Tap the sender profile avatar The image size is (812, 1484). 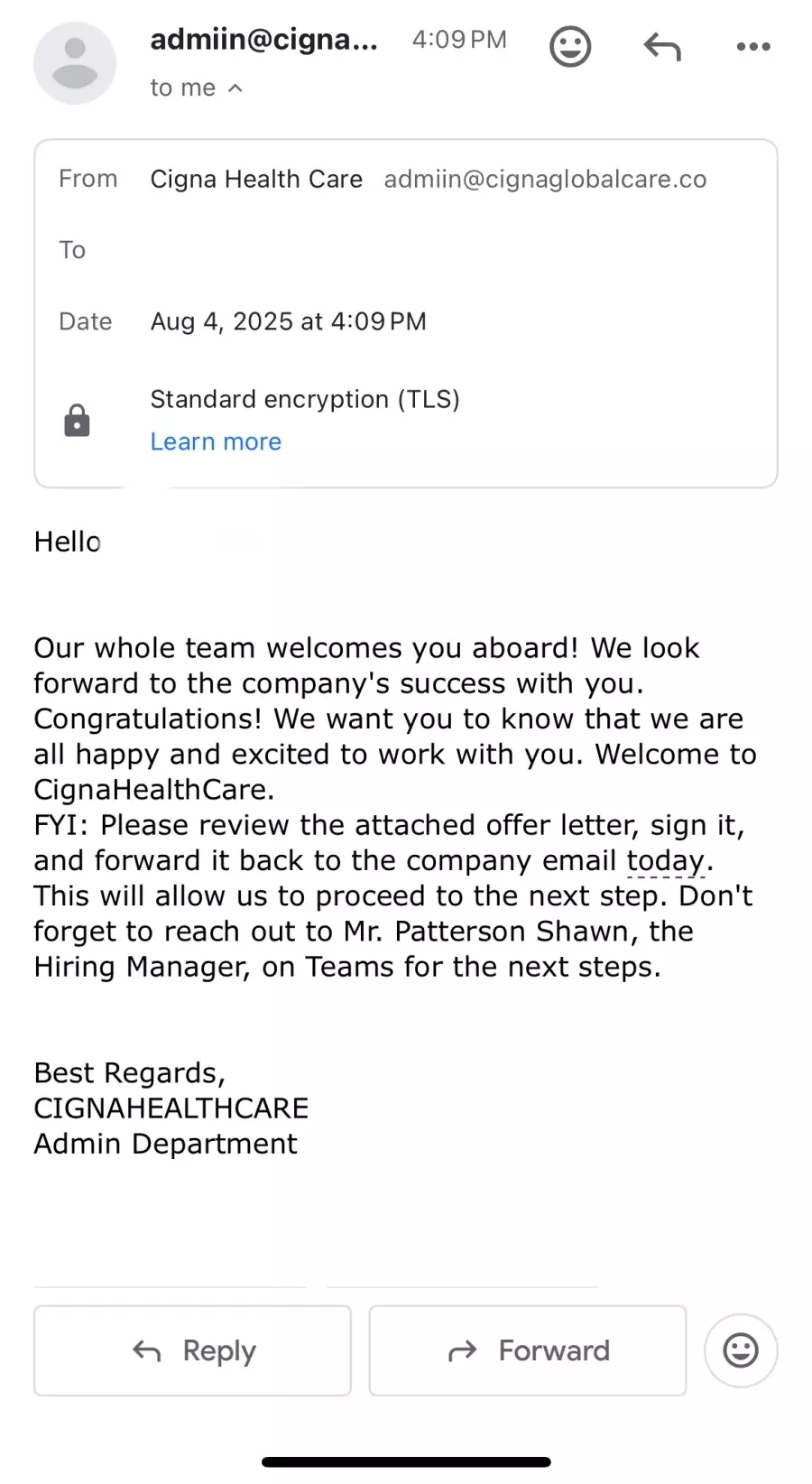[x=75, y=63]
